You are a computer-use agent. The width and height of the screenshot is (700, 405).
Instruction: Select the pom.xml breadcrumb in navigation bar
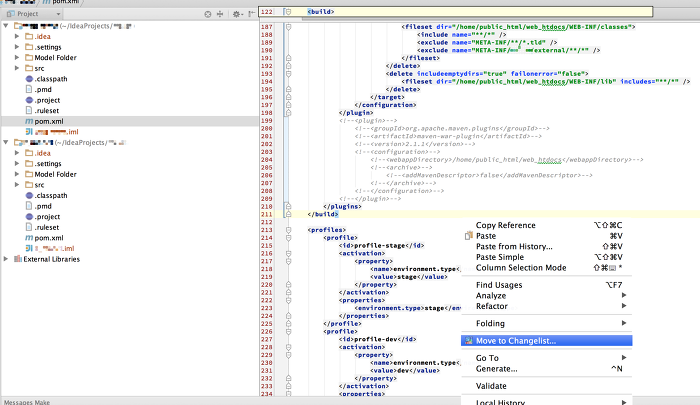point(61,2)
